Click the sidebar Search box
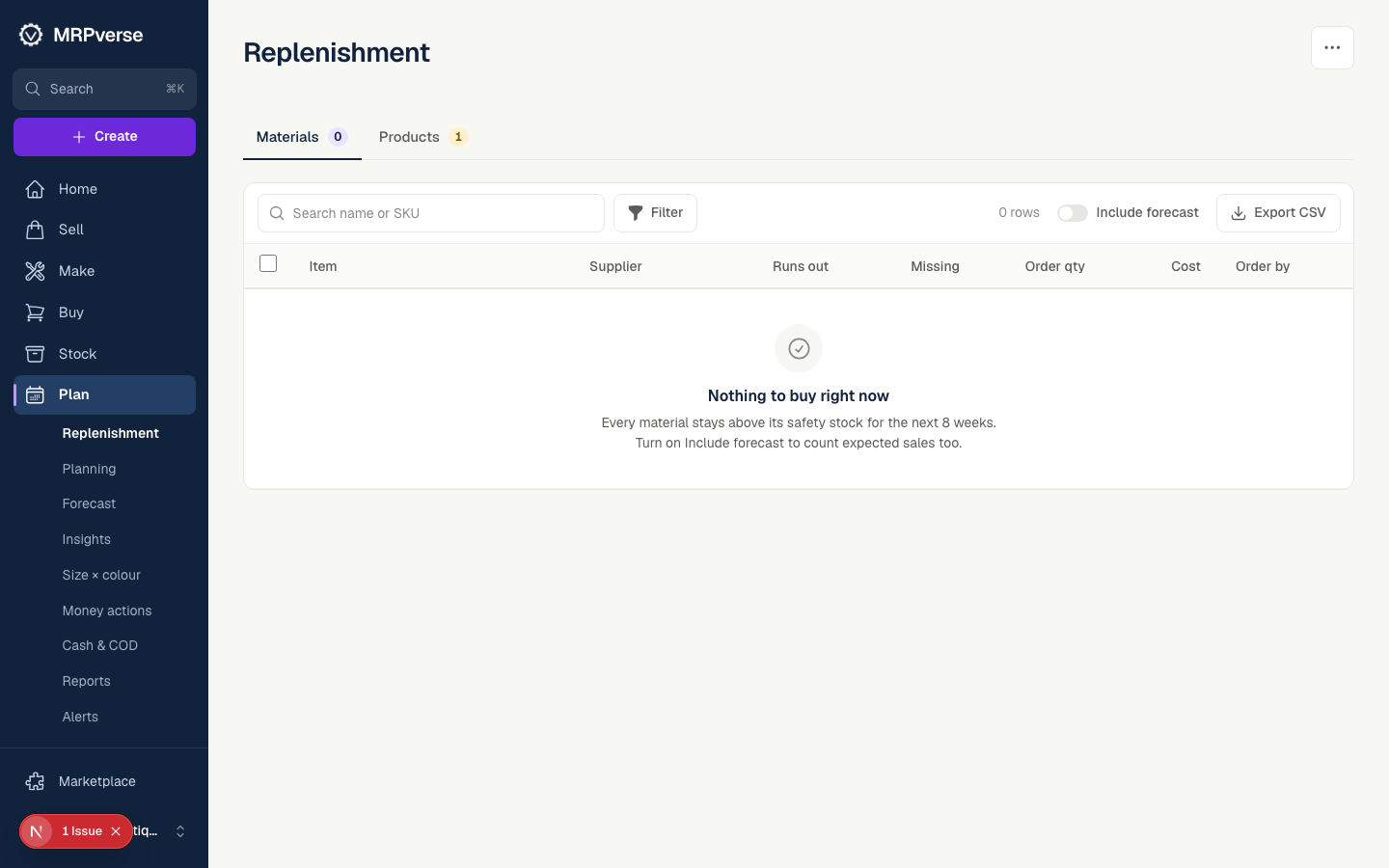 point(104,89)
